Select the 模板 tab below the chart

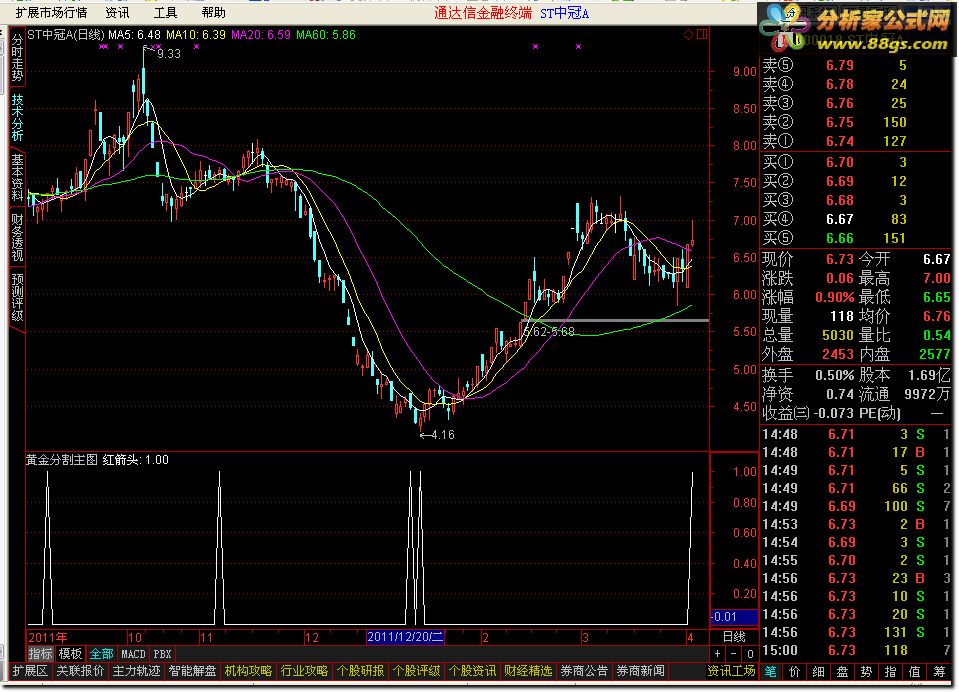(x=70, y=654)
